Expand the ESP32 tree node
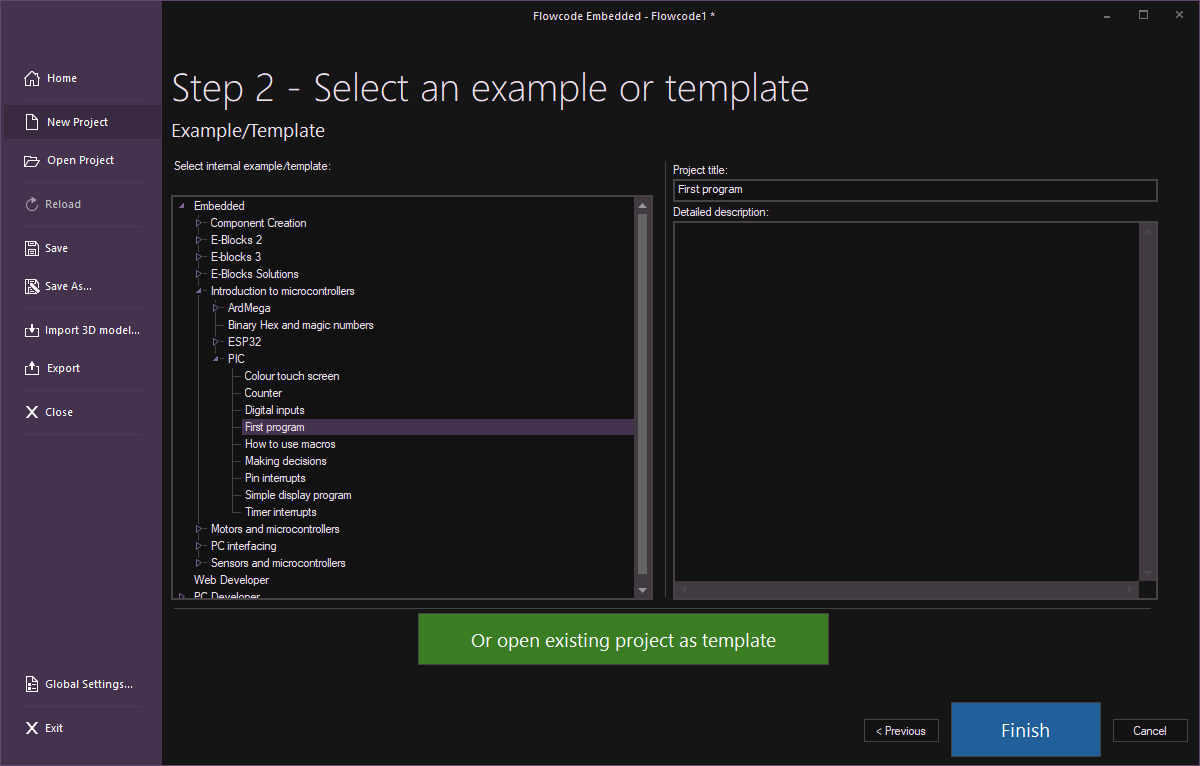Image resolution: width=1200 pixels, height=766 pixels. (x=216, y=342)
